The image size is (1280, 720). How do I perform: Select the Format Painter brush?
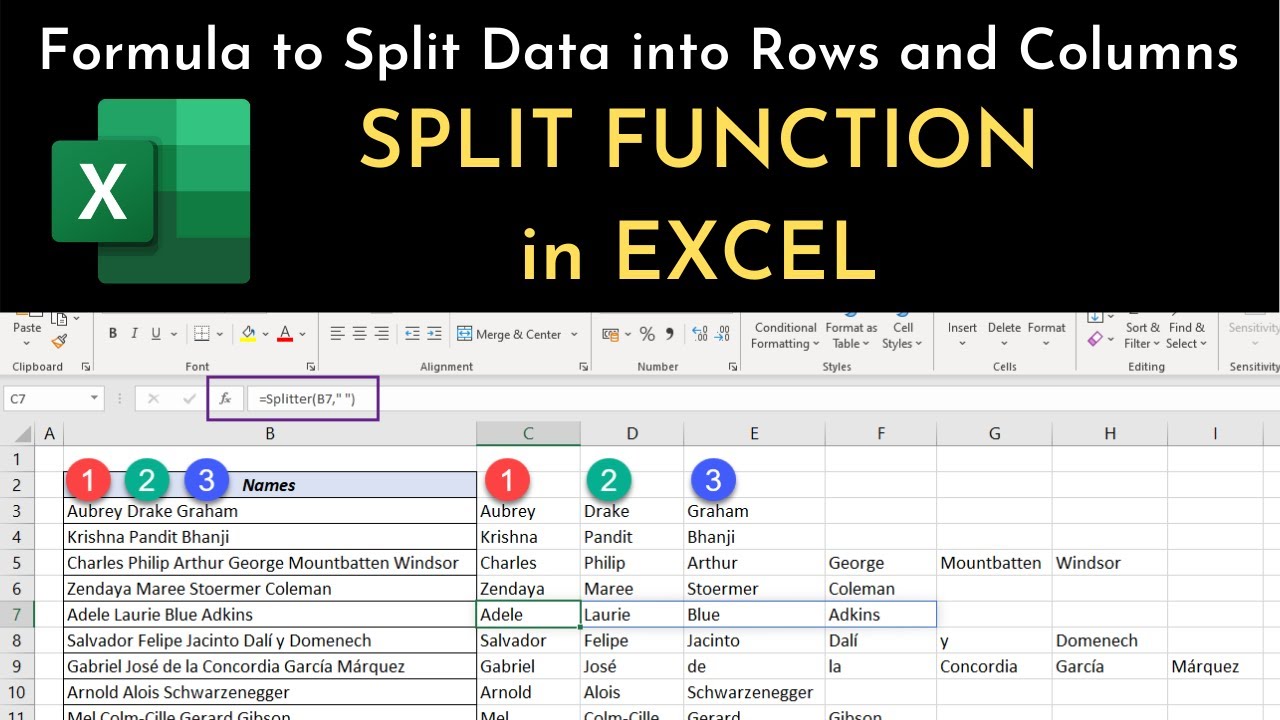click(59, 341)
